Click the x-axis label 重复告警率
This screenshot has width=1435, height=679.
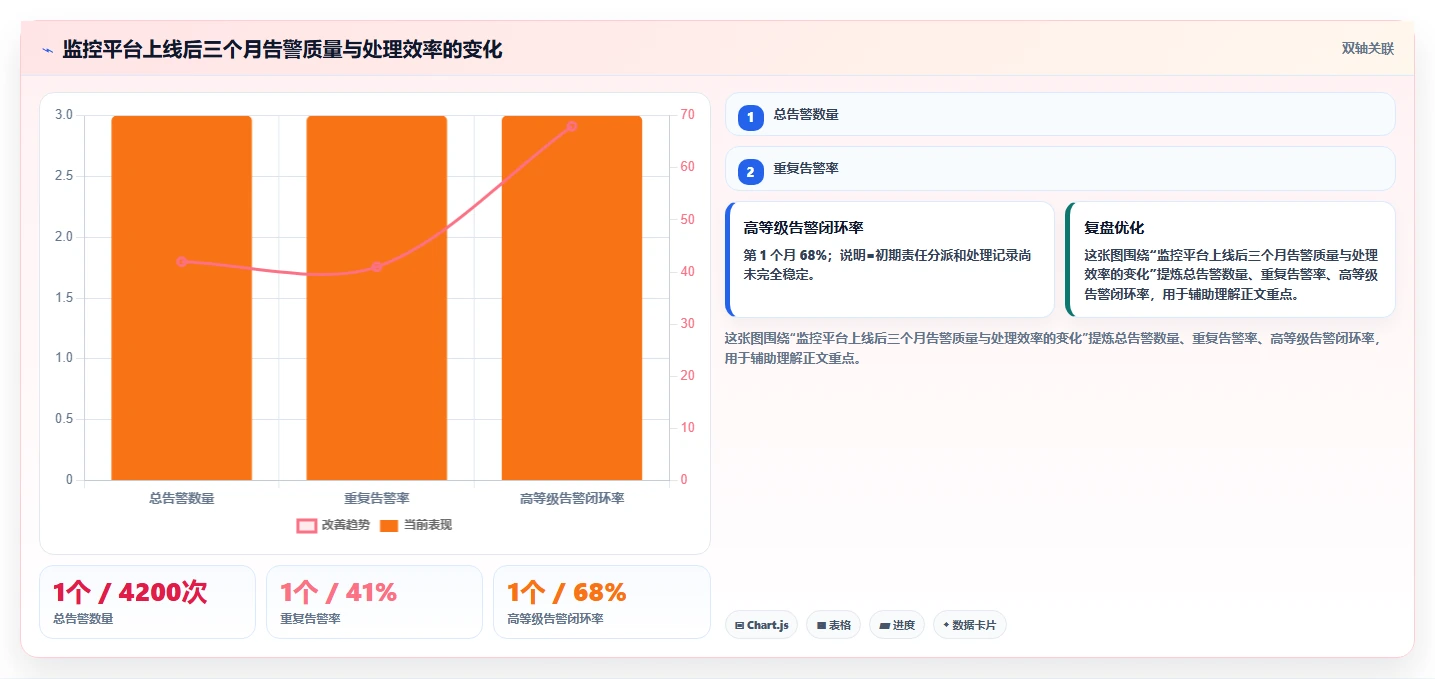pyautogui.click(x=377, y=498)
